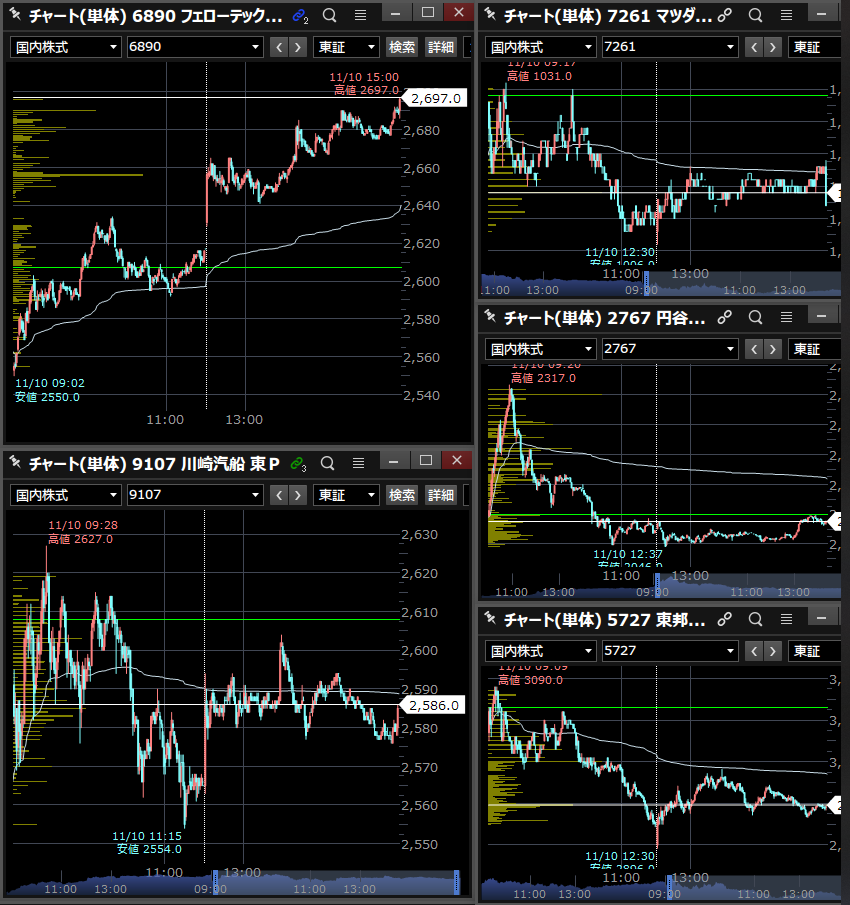850x905 pixels.
Task: Click the range handle on 5727 timeline
Action: [669, 886]
